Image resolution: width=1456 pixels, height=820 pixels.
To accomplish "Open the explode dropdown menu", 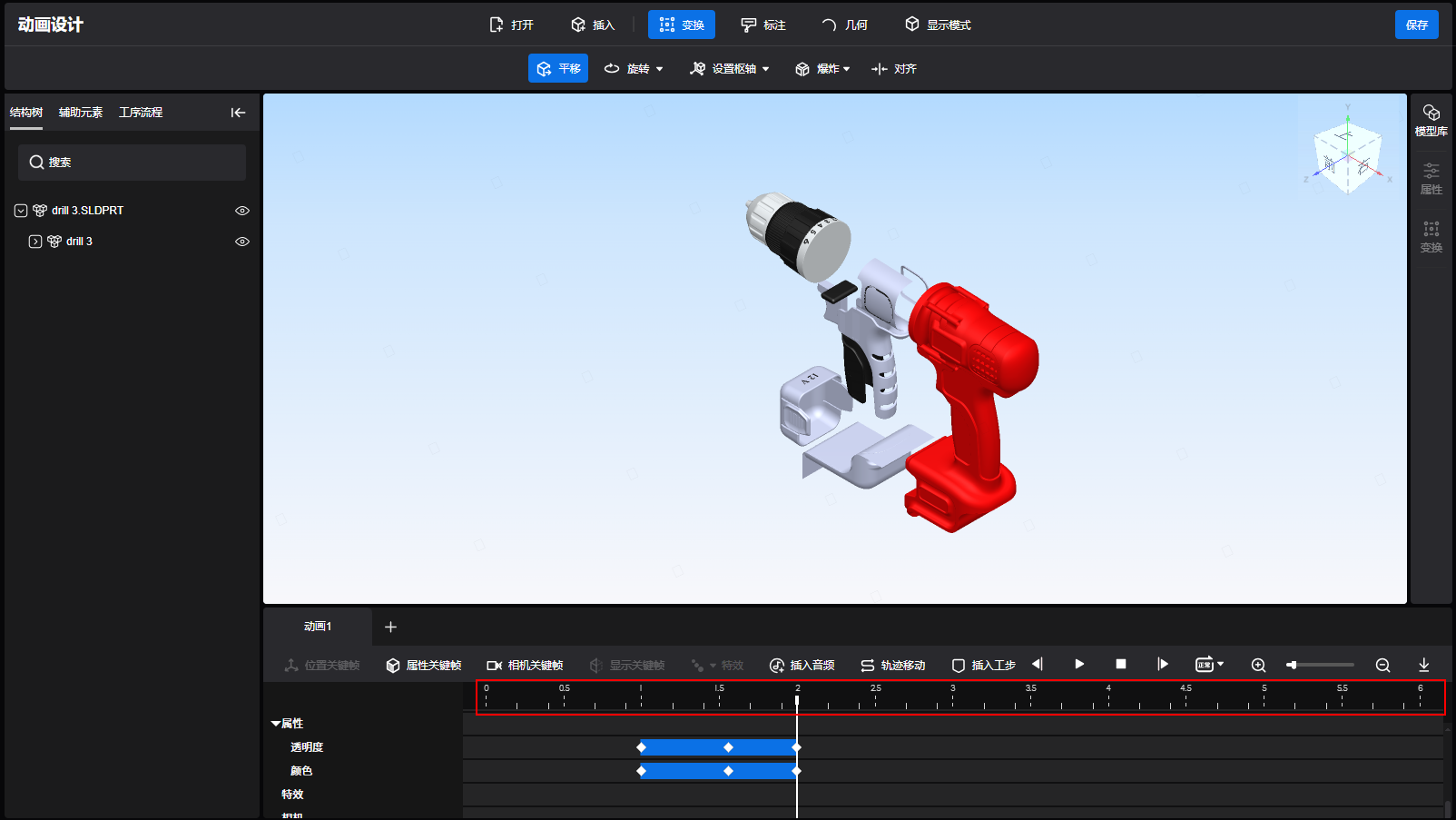I will point(846,69).
